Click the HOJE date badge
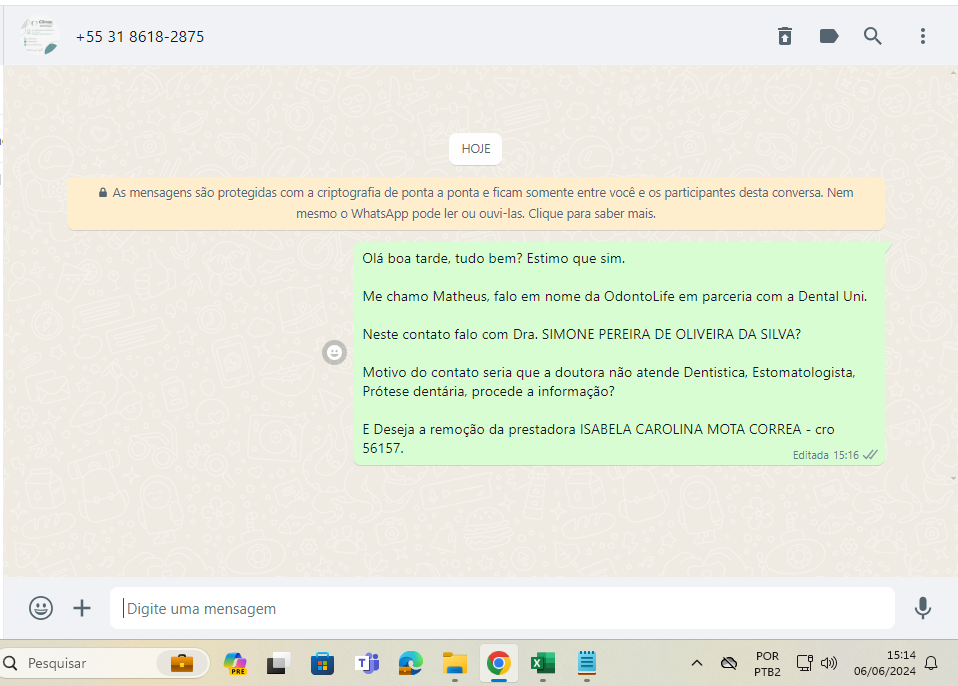This screenshot has height=686, width=958. 475,148
